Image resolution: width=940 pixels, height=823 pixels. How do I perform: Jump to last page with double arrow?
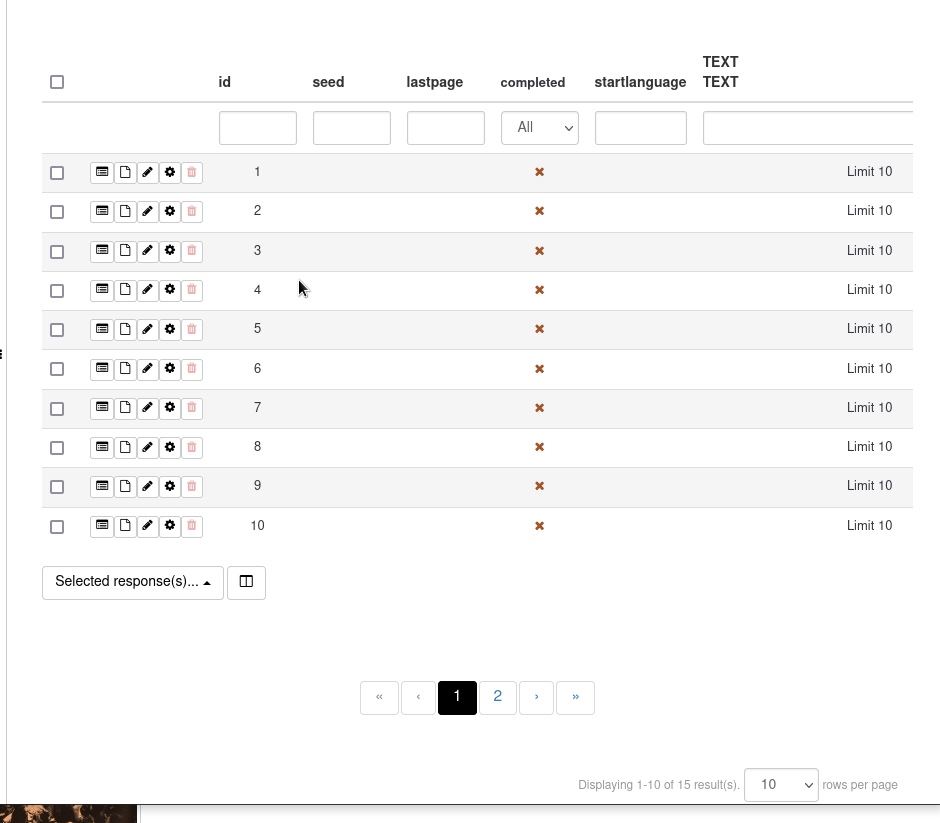(x=576, y=697)
